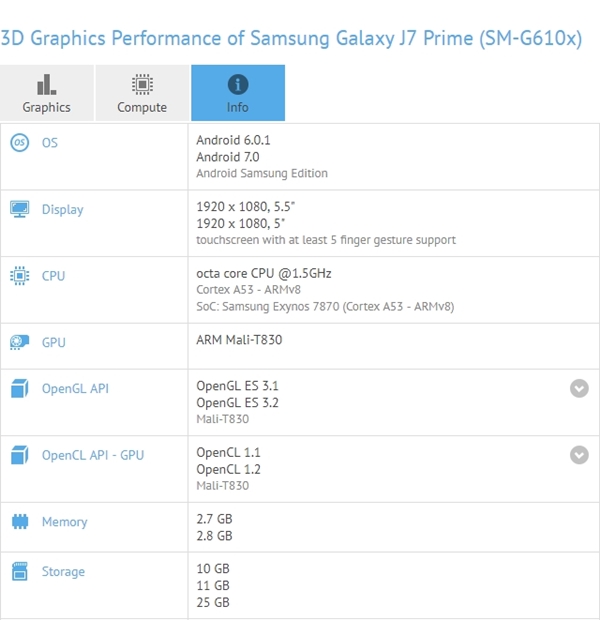Click the Info tab circle icon
Viewport: 600px width, 620px height.
pyautogui.click(x=238, y=84)
